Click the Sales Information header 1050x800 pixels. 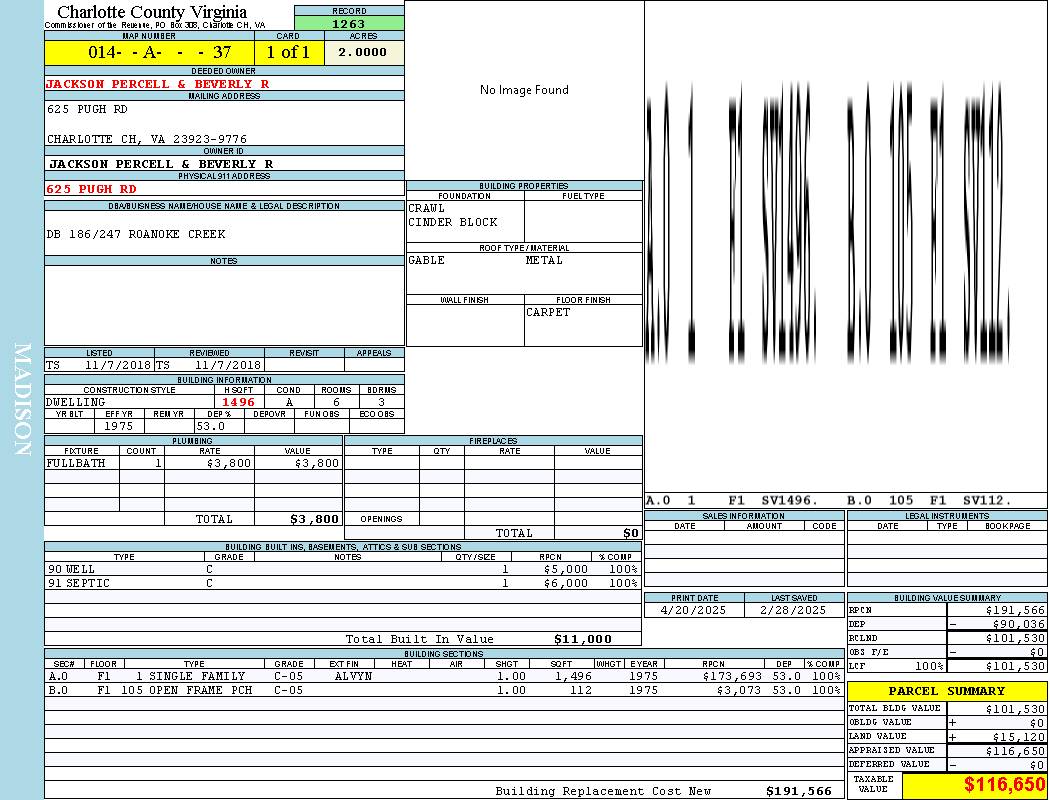click(x=743, y=515)
